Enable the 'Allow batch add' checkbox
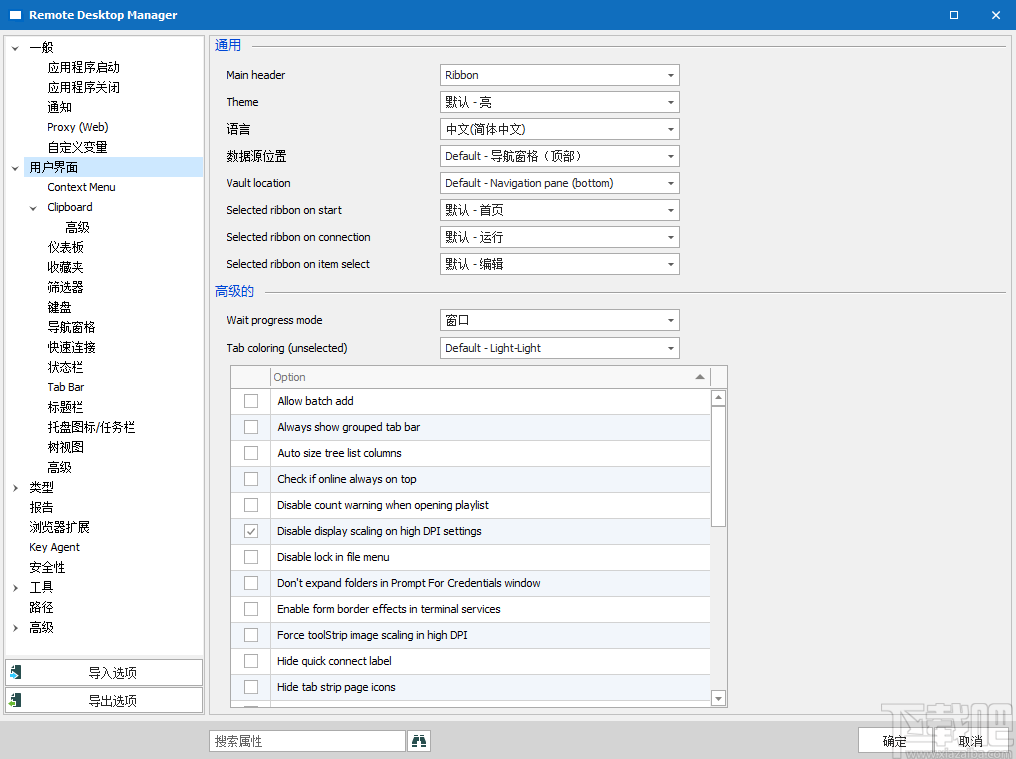The width and height of the screenshot is (1016, 759). click(x=252, y=400)
